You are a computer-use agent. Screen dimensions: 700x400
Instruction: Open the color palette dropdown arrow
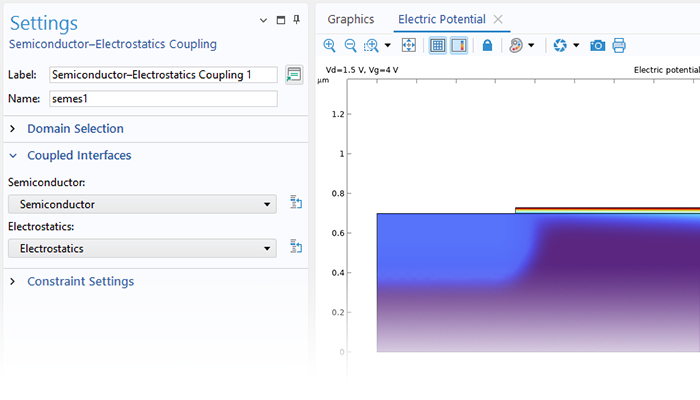point(531,45)
